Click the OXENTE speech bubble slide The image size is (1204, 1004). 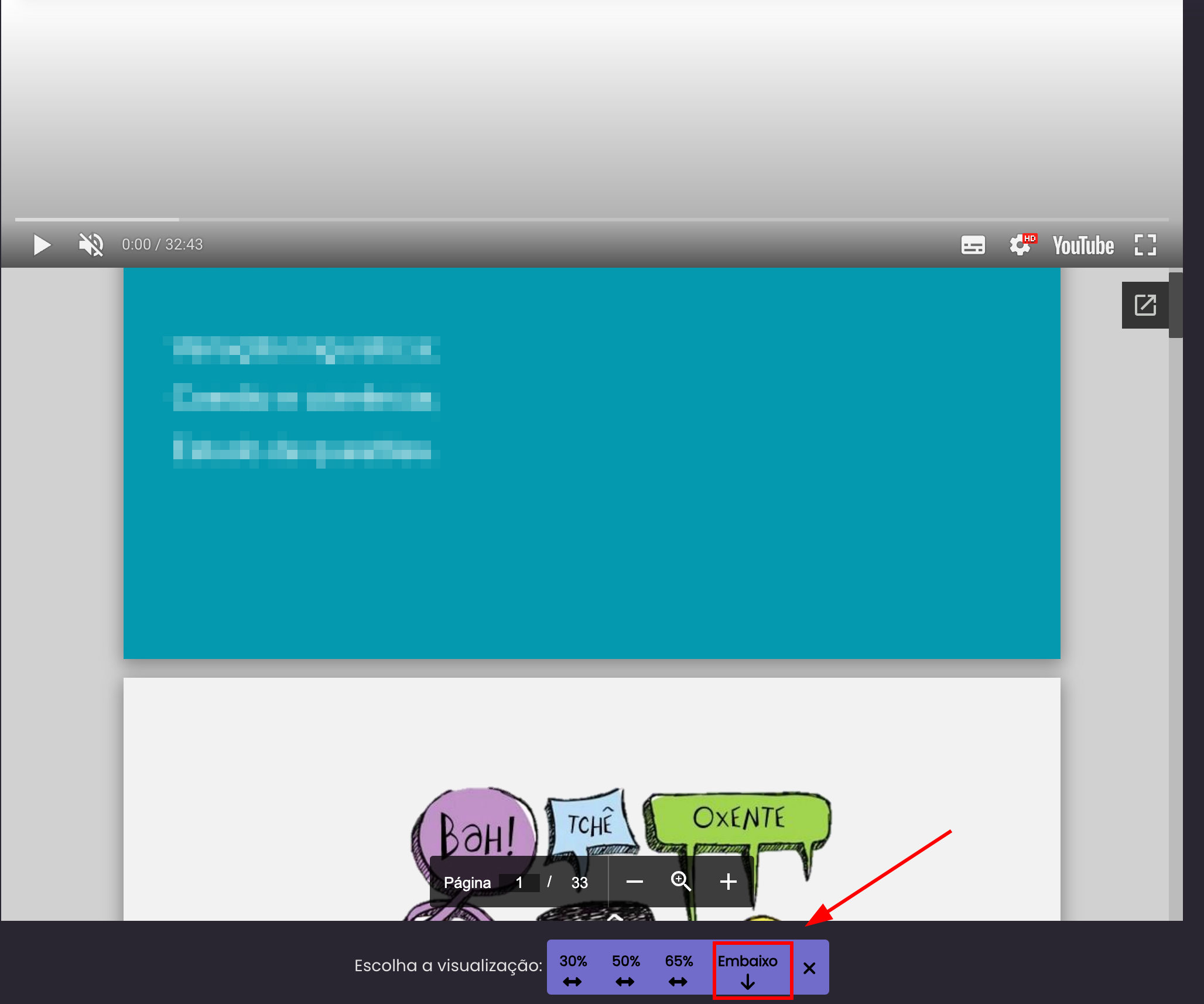point(739,818)
